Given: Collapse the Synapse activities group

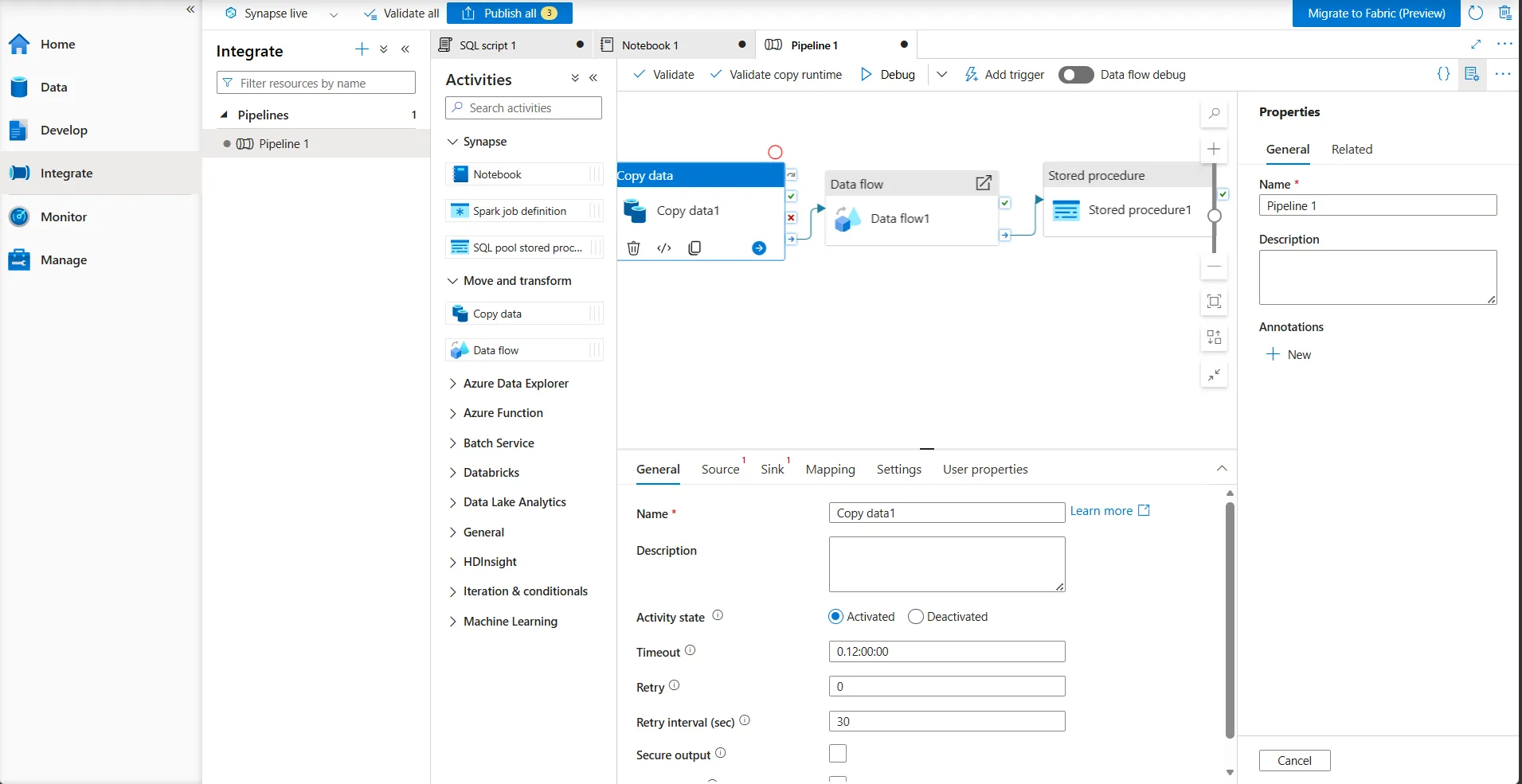Looking at the screenshot, I should pyautogui.click(x=452, y=142).
